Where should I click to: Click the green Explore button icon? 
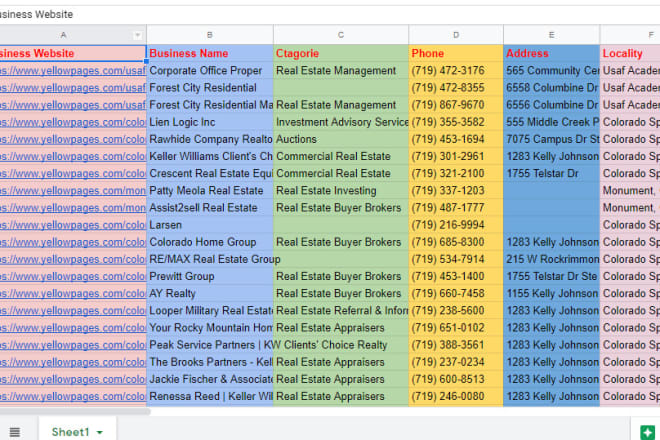647,432
